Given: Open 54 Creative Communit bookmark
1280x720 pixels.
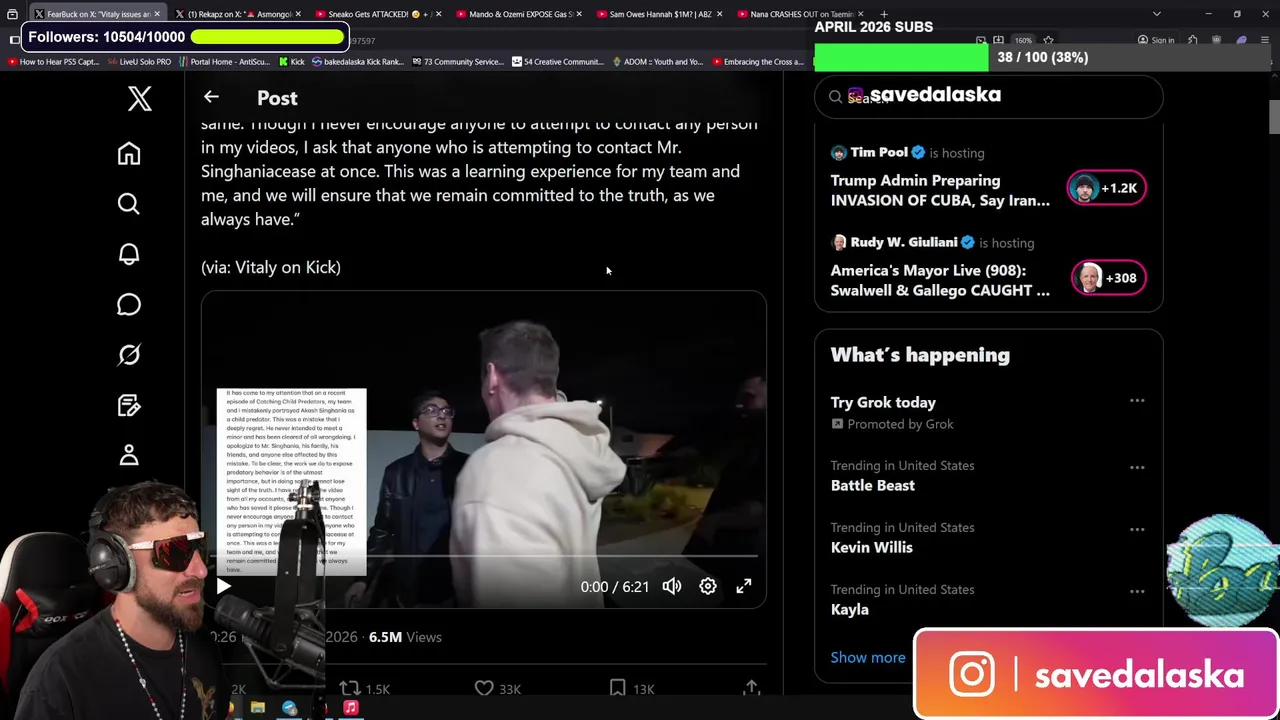Looking at the screenshot, I should 557,62.
